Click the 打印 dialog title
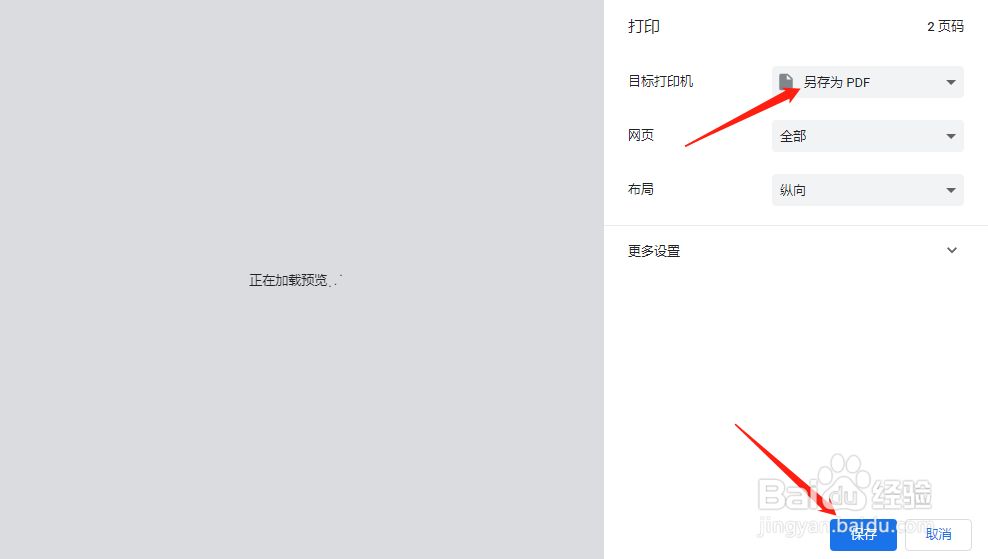 [x=643, y=26]
